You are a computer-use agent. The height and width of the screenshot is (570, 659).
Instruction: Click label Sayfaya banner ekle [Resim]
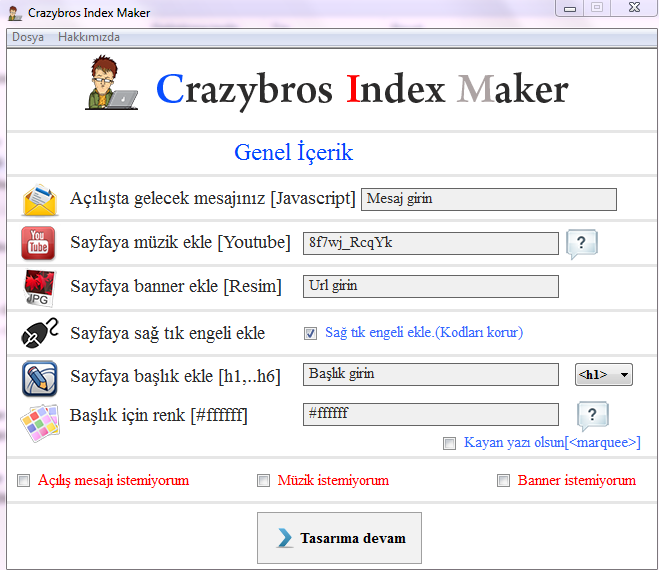tap(176, 286)
